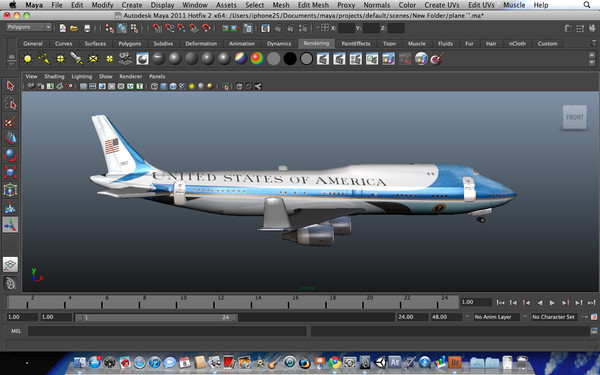Toggle select by hierarchy mode
Screen dimensions: 600x375
[109, 28]
